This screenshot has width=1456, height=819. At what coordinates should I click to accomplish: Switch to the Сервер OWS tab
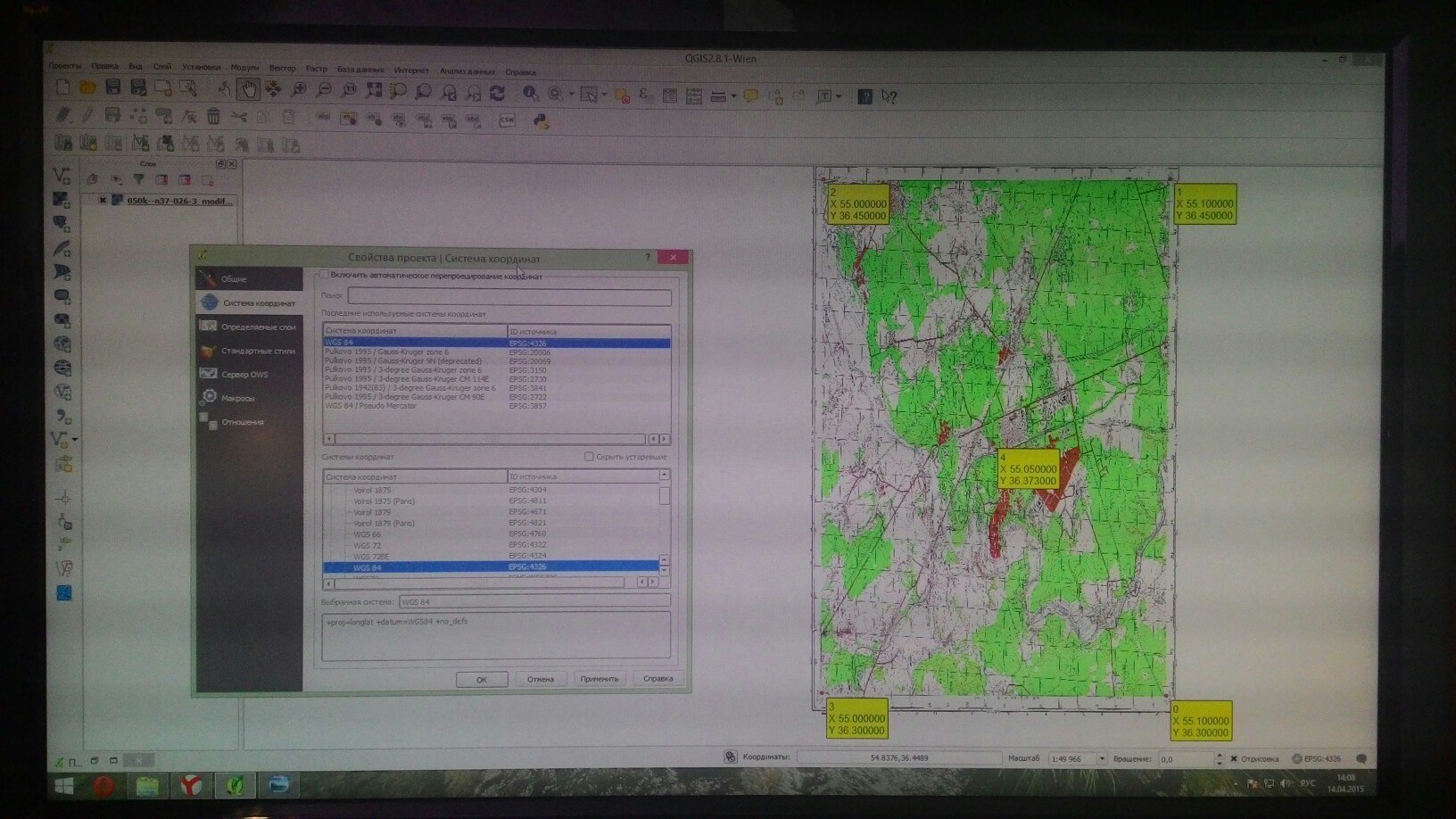250,374
